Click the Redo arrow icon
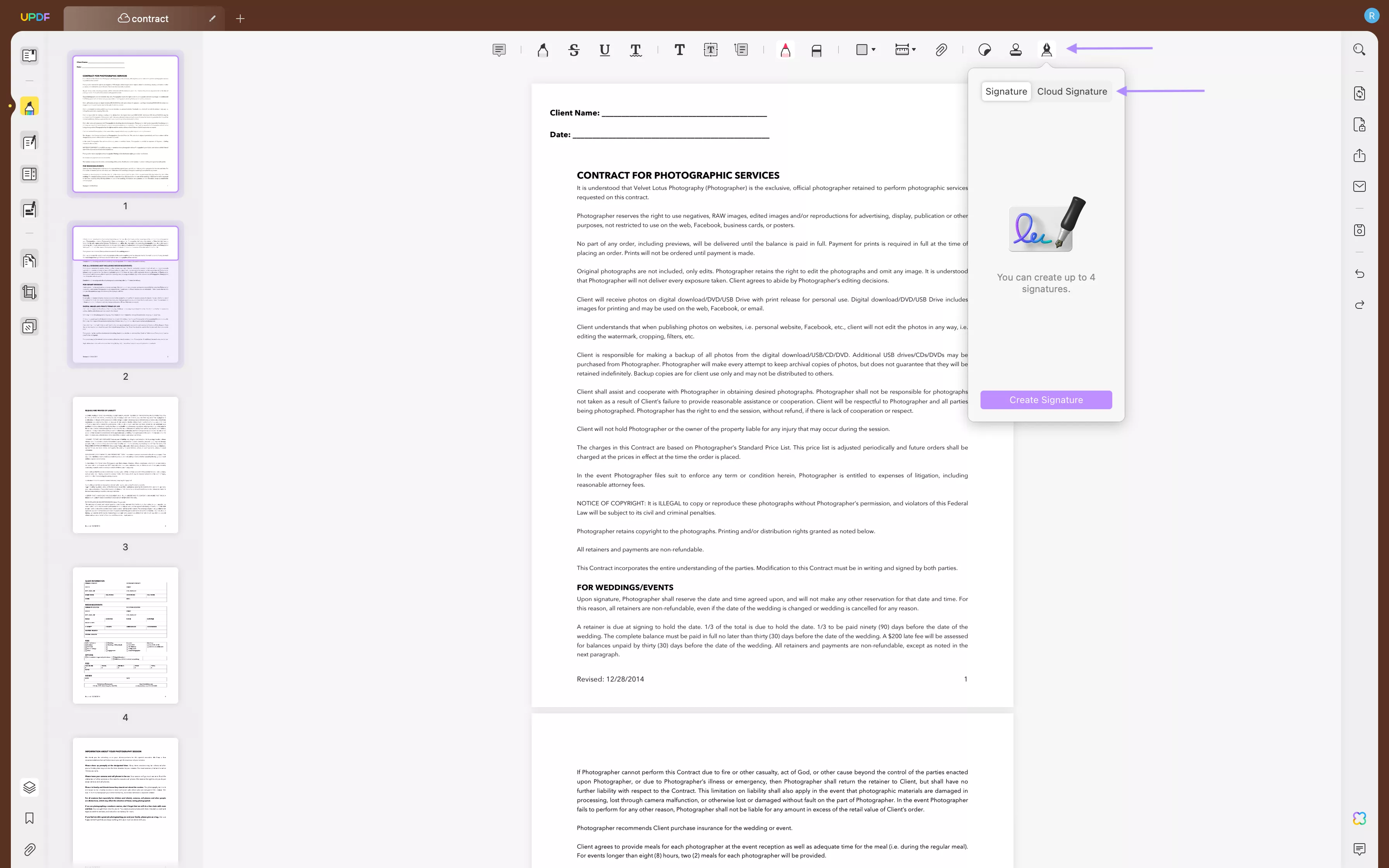 coord(1359,305)
